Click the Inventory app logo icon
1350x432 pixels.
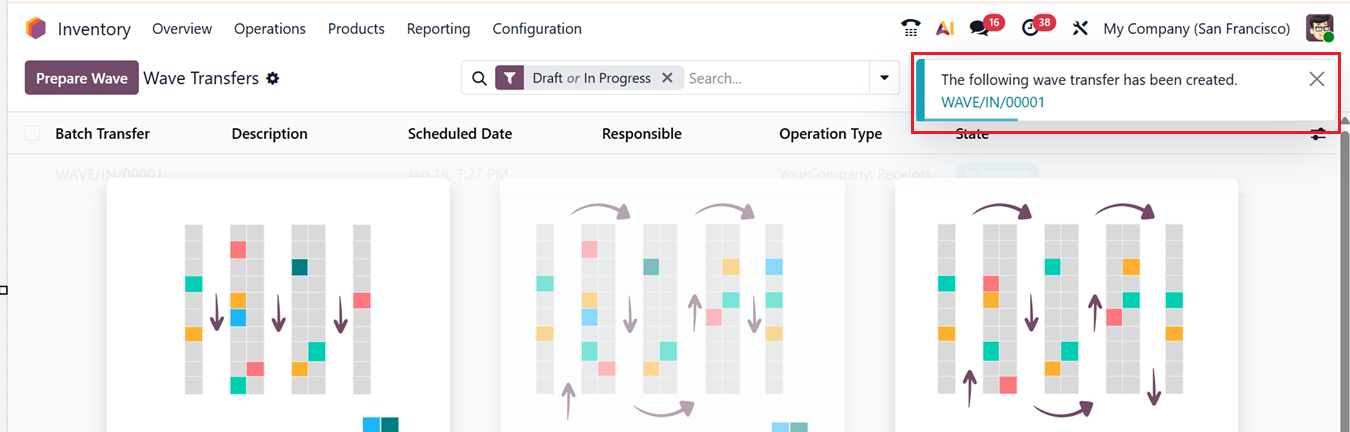click(x=36, y=29)
